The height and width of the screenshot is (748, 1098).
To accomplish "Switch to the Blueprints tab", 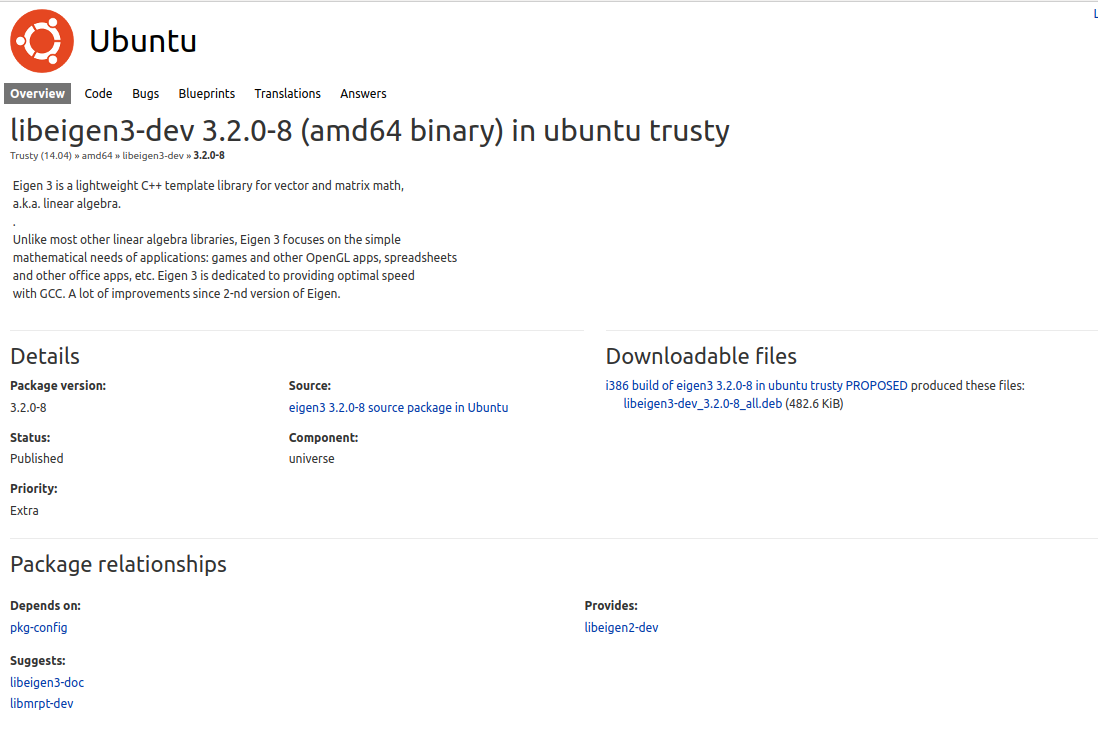I will (x=207, y=93).
